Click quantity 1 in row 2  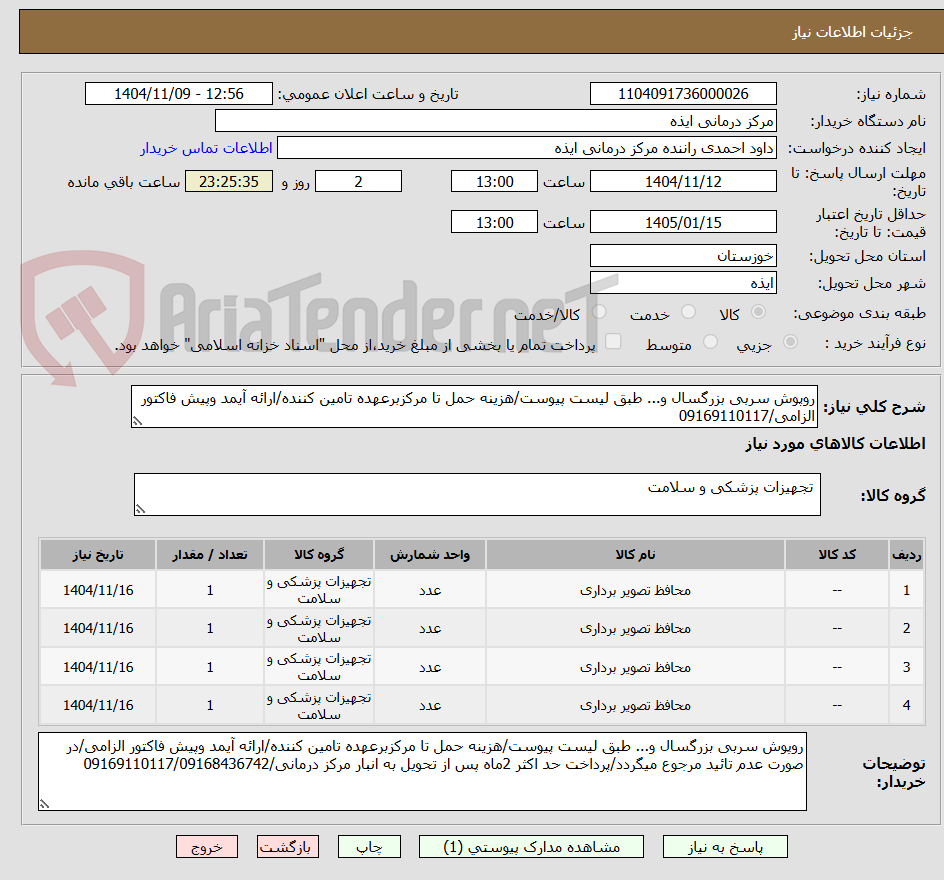210,628
